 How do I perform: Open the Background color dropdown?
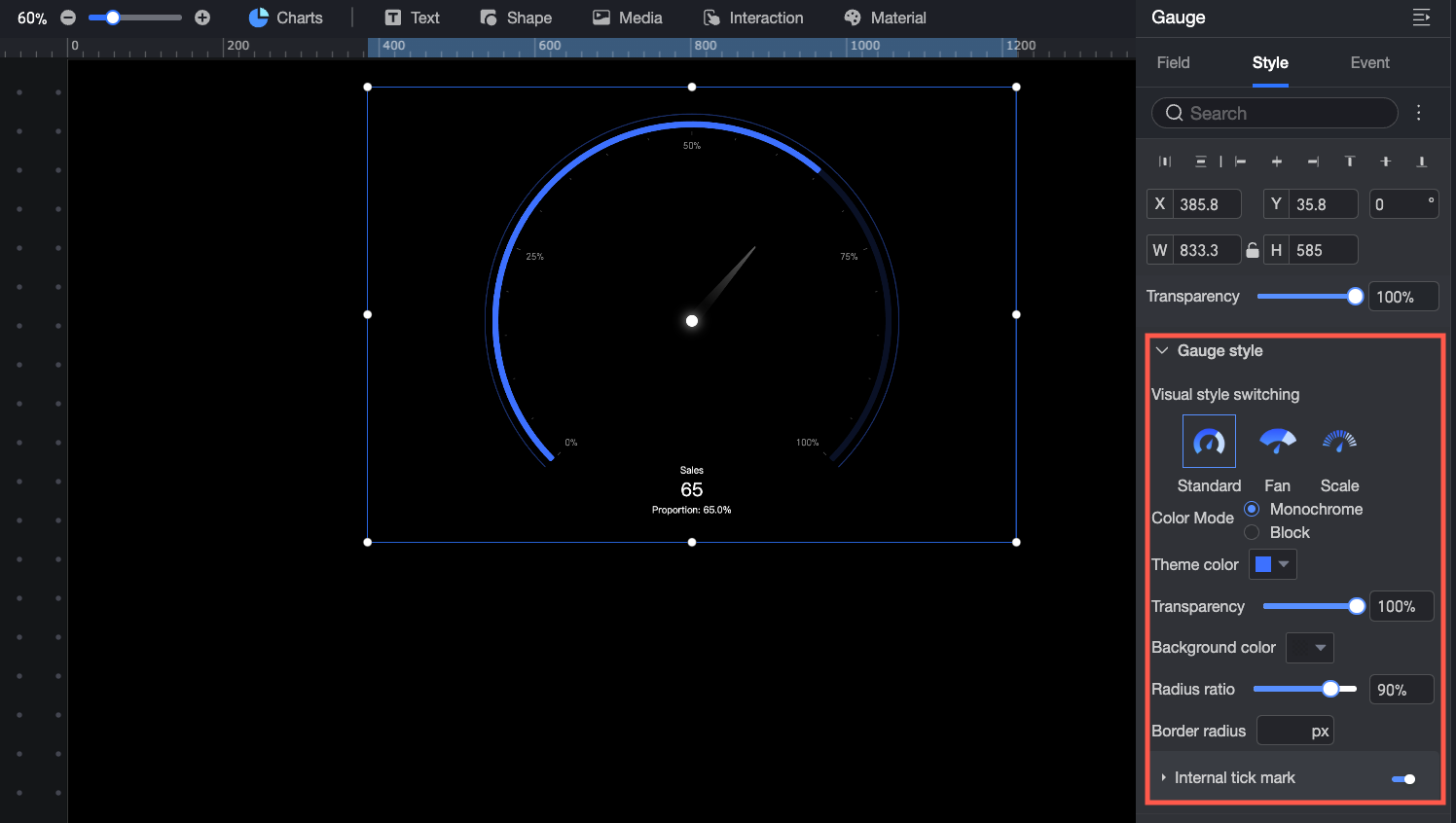(x=1310, y=648)
